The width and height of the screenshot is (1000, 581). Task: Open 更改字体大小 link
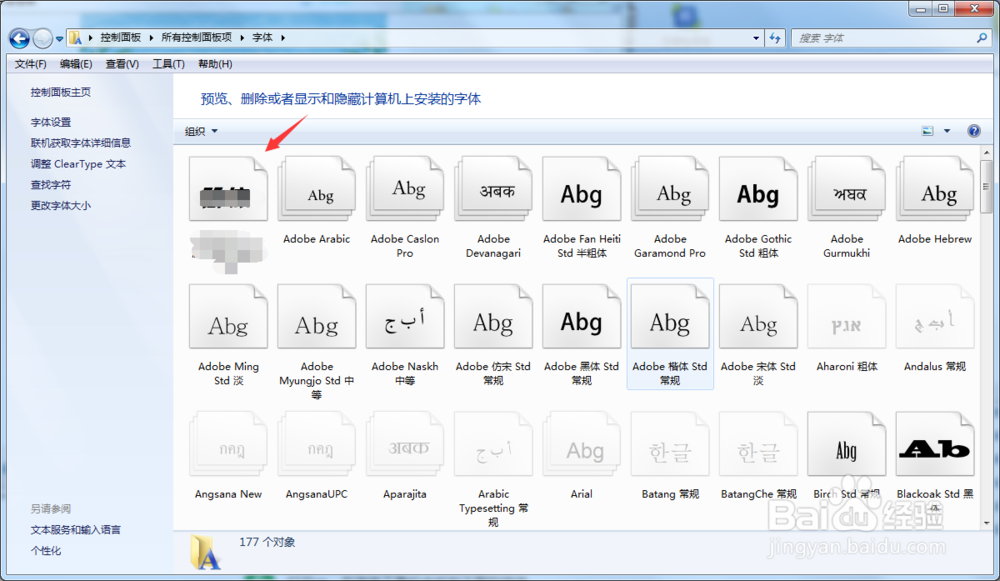tap(61, 205)
